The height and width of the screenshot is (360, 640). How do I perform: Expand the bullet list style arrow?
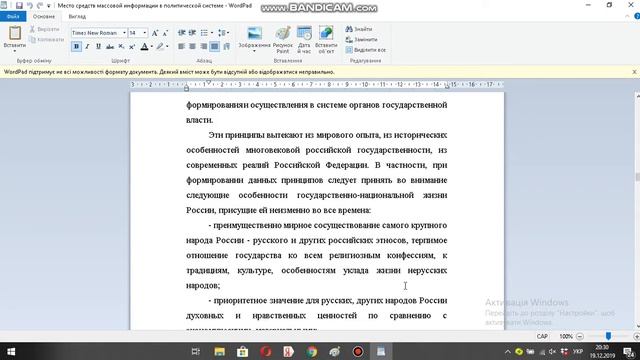212,33
